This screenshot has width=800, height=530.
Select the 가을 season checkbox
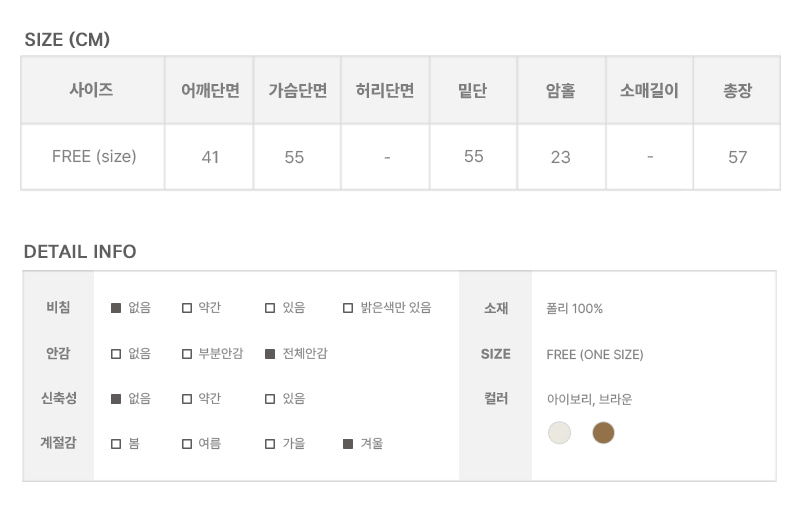tap(270, 443)
